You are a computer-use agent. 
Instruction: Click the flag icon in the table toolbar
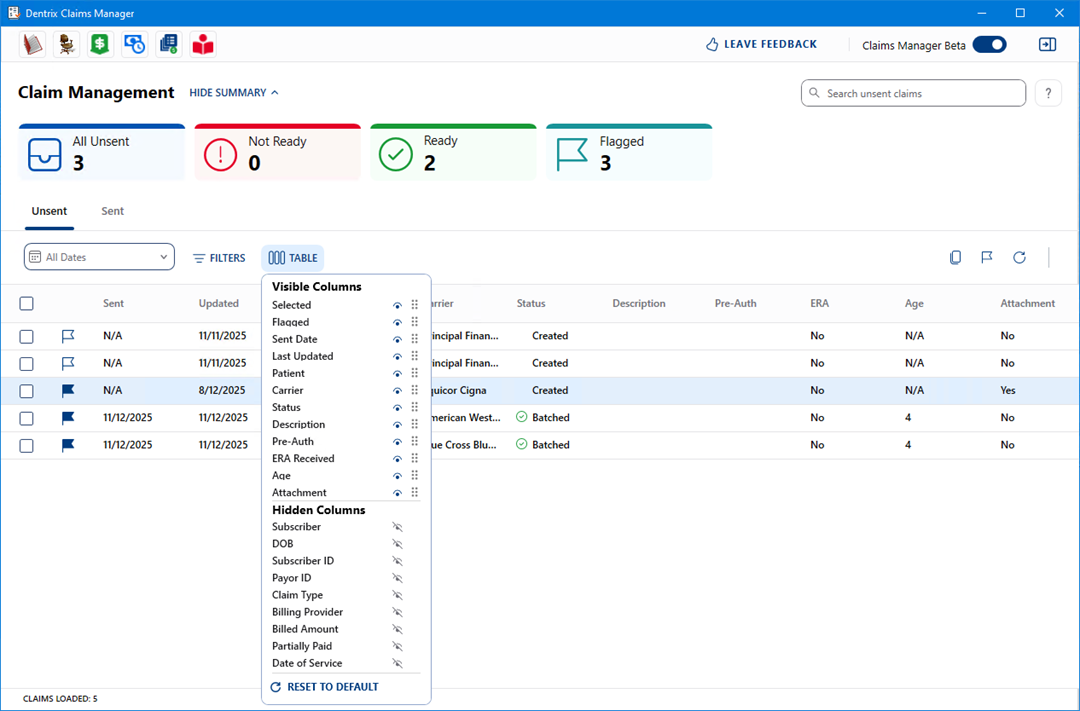(987, 258)
